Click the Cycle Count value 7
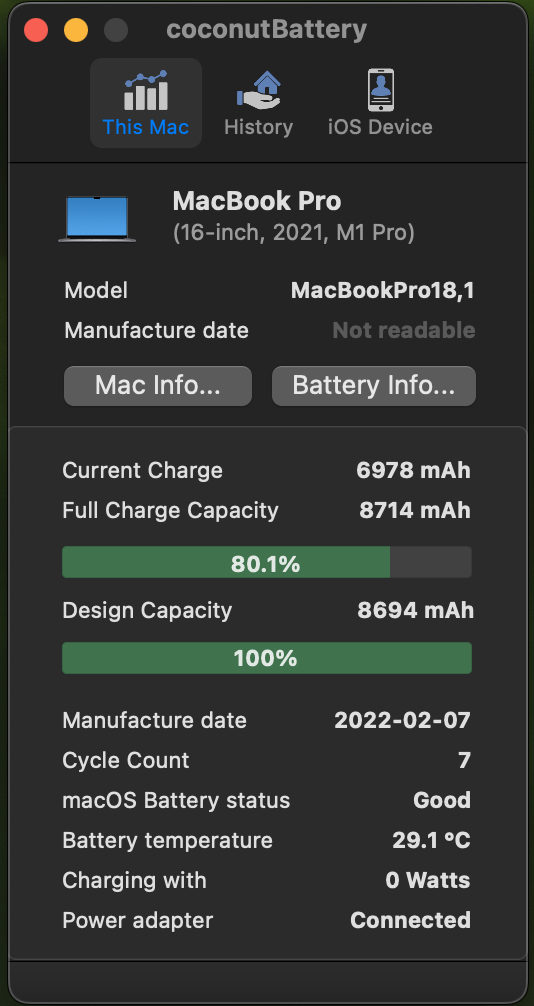Image resolution: width=534 pixels, height=1006 pixels. click(x=464, y=760)
